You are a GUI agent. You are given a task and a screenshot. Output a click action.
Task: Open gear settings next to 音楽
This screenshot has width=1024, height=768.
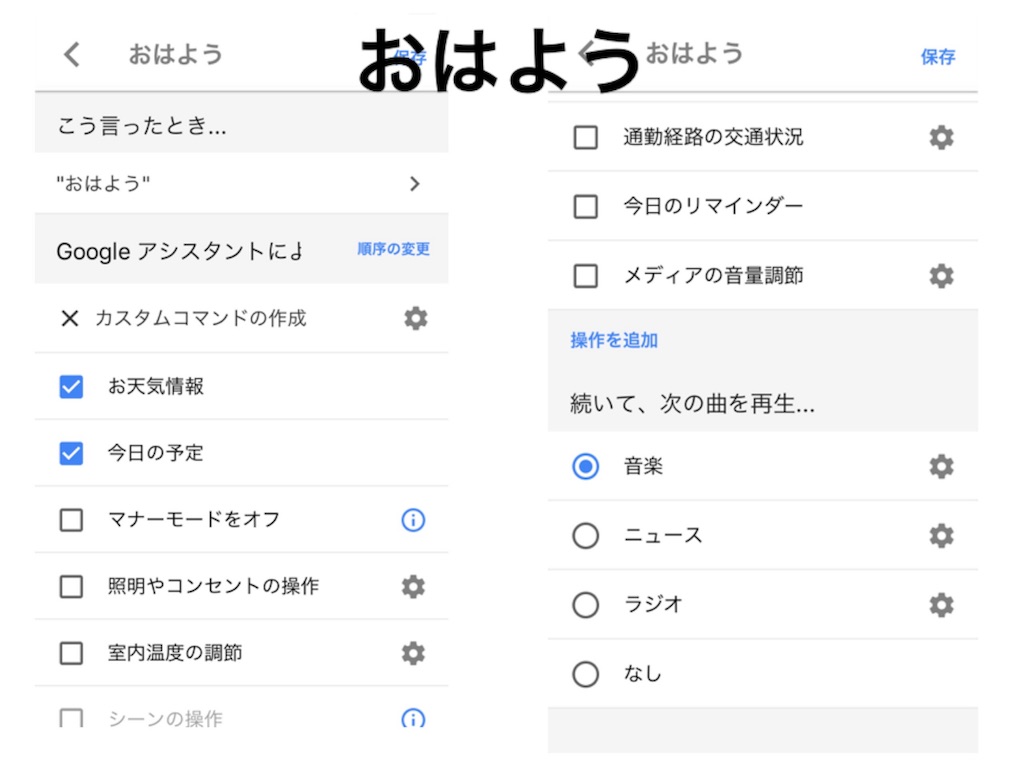point(940,466)
